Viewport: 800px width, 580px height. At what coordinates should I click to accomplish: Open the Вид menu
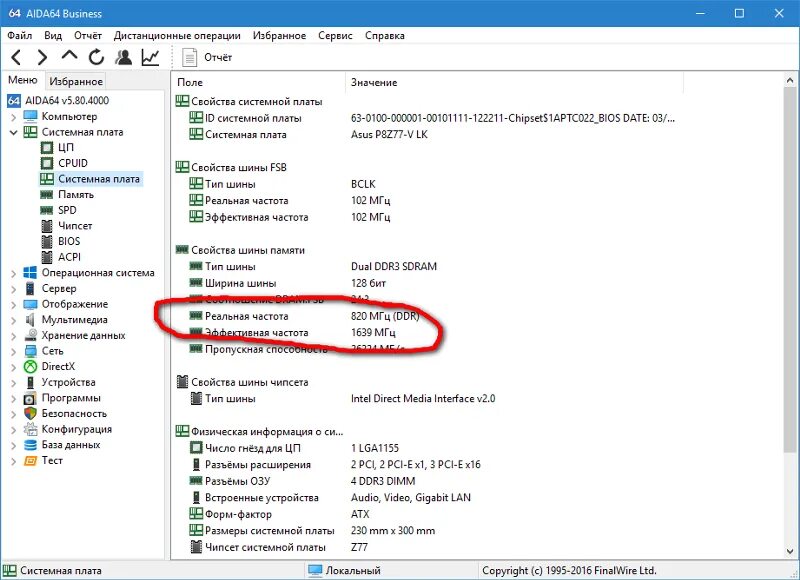coord(53,36)
